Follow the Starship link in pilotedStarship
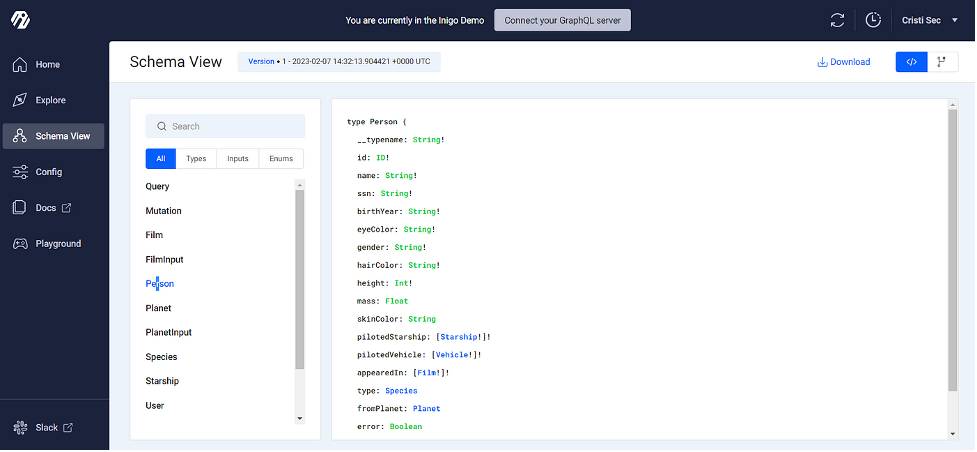 [460, 337]
